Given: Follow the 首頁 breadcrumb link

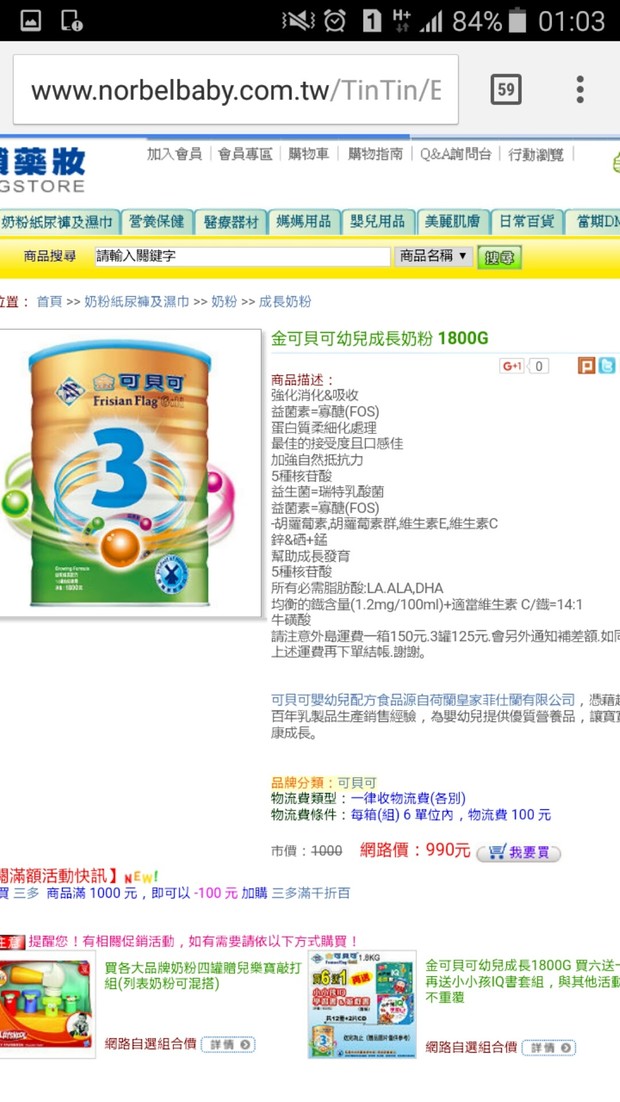Looking at the screenshot, I should [x=49, y=302].
